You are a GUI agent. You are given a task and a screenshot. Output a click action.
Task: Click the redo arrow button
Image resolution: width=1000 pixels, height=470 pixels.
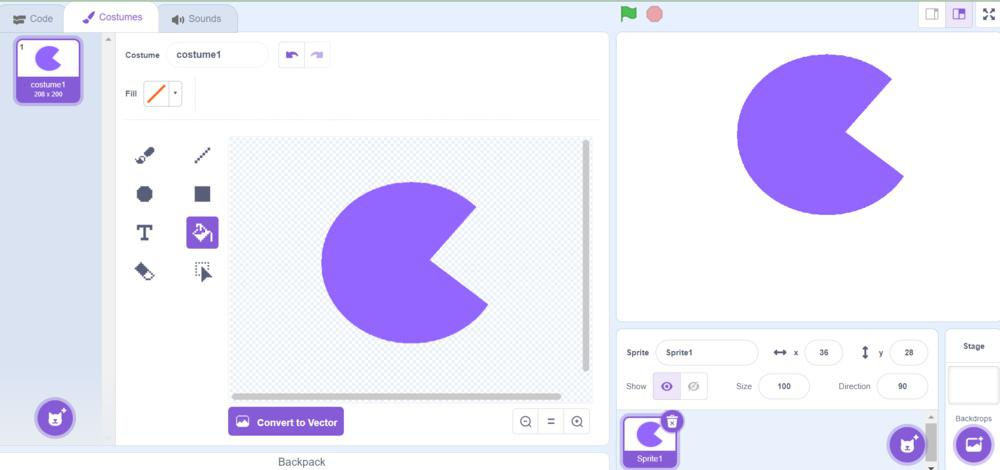click(x=317, y=55)
